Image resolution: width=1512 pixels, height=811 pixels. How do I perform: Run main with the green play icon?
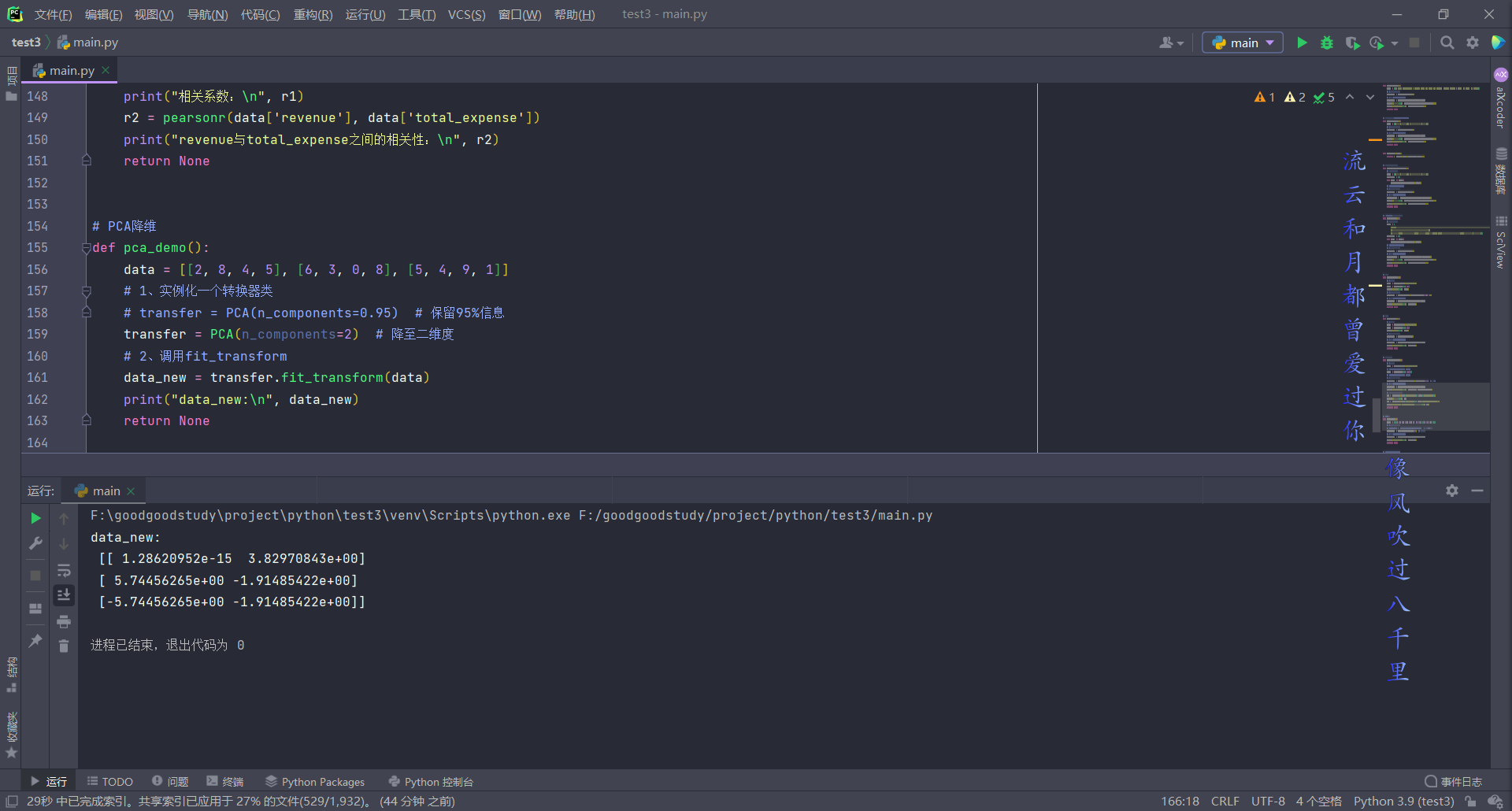click(1302, 43)
